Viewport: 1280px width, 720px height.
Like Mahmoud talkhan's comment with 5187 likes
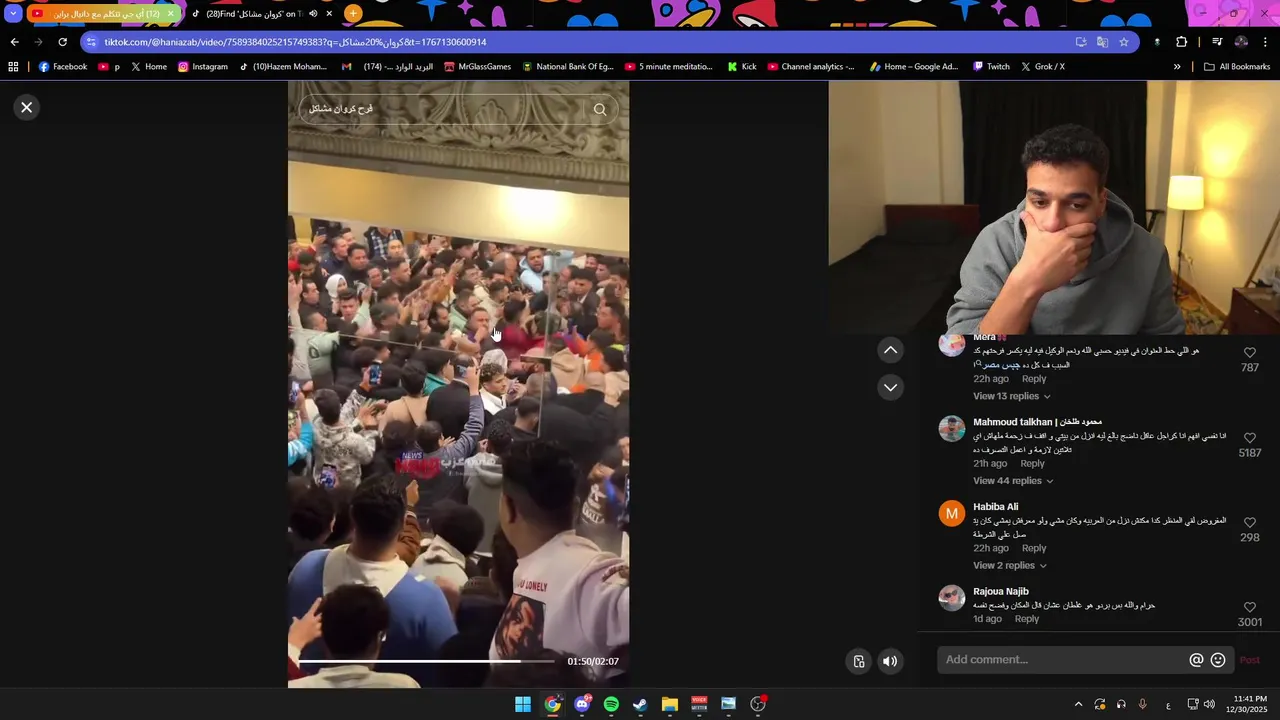coord(1250,438)
